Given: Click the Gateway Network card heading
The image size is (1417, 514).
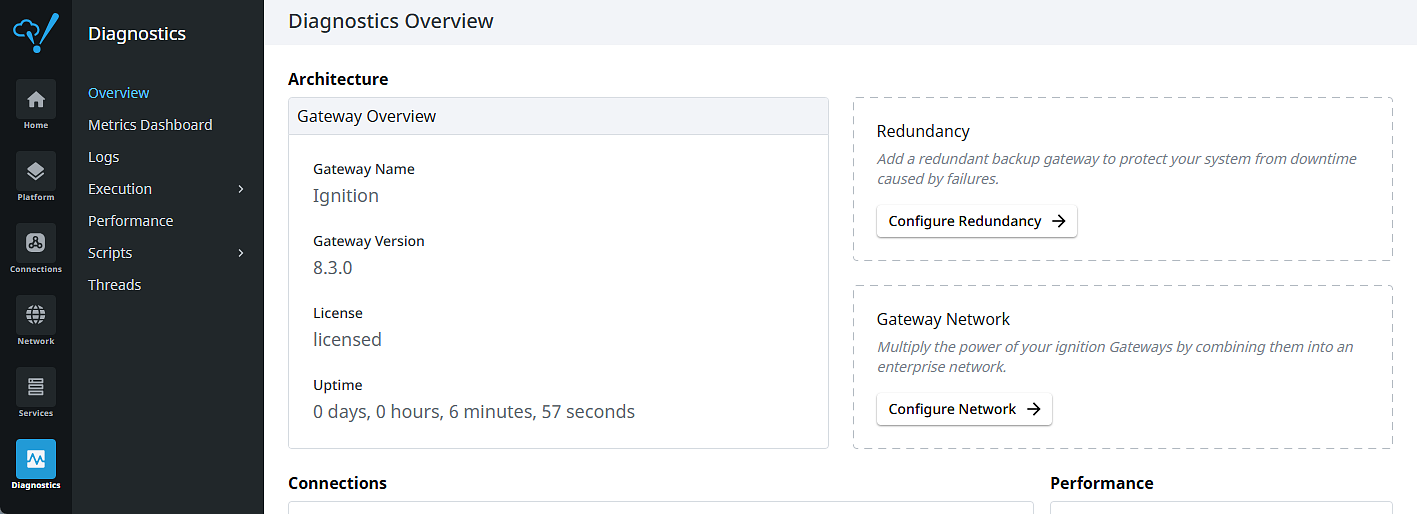Looking at the screenshot, I should [943, 319].
